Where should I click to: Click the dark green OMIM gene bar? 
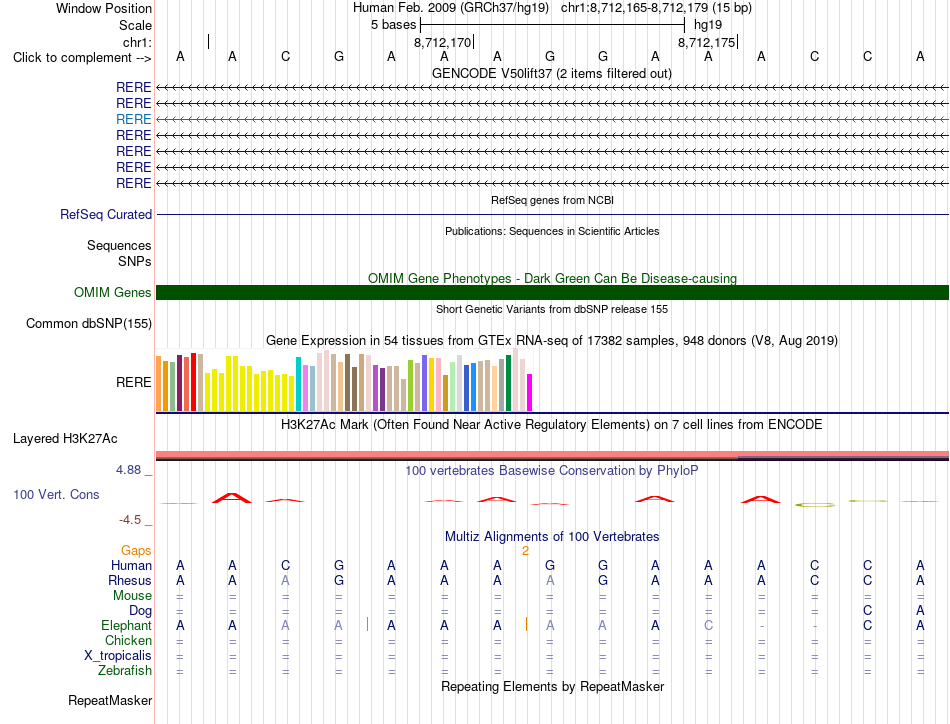pyautogui.click(x=552, y=293)
